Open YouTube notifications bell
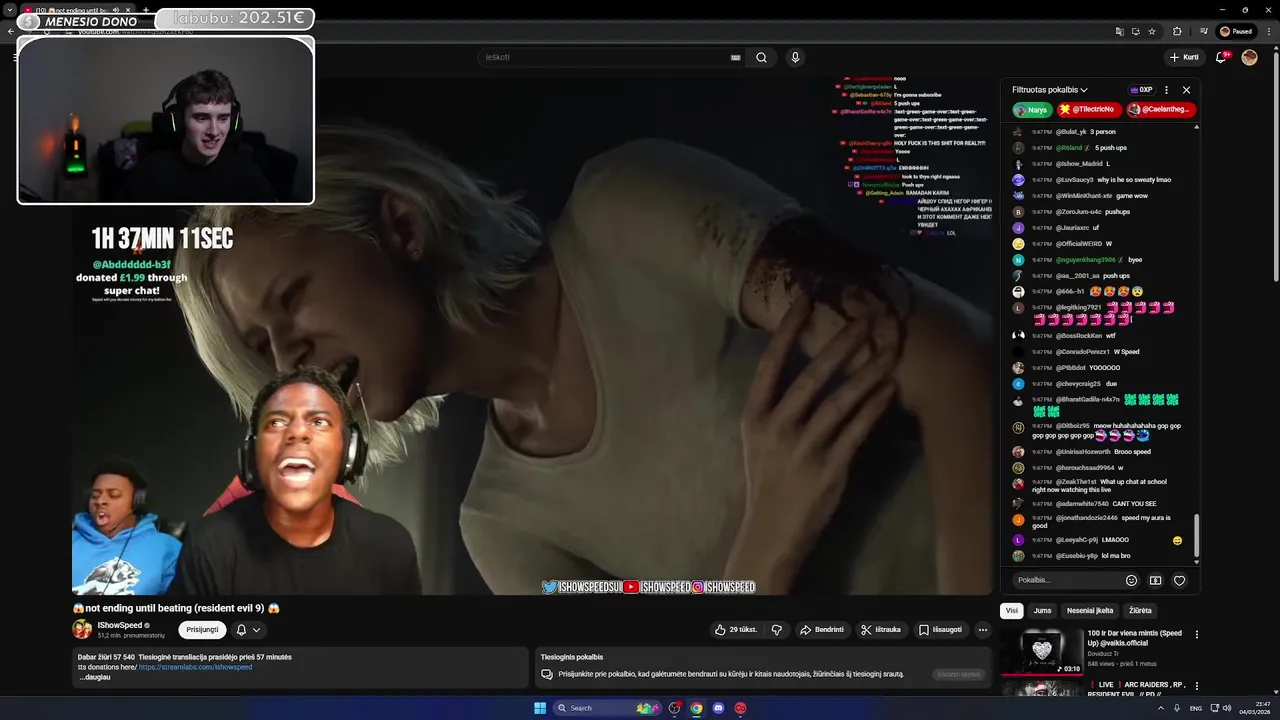The width and height of the screenshot is (1280, 720). point(1221,57)
